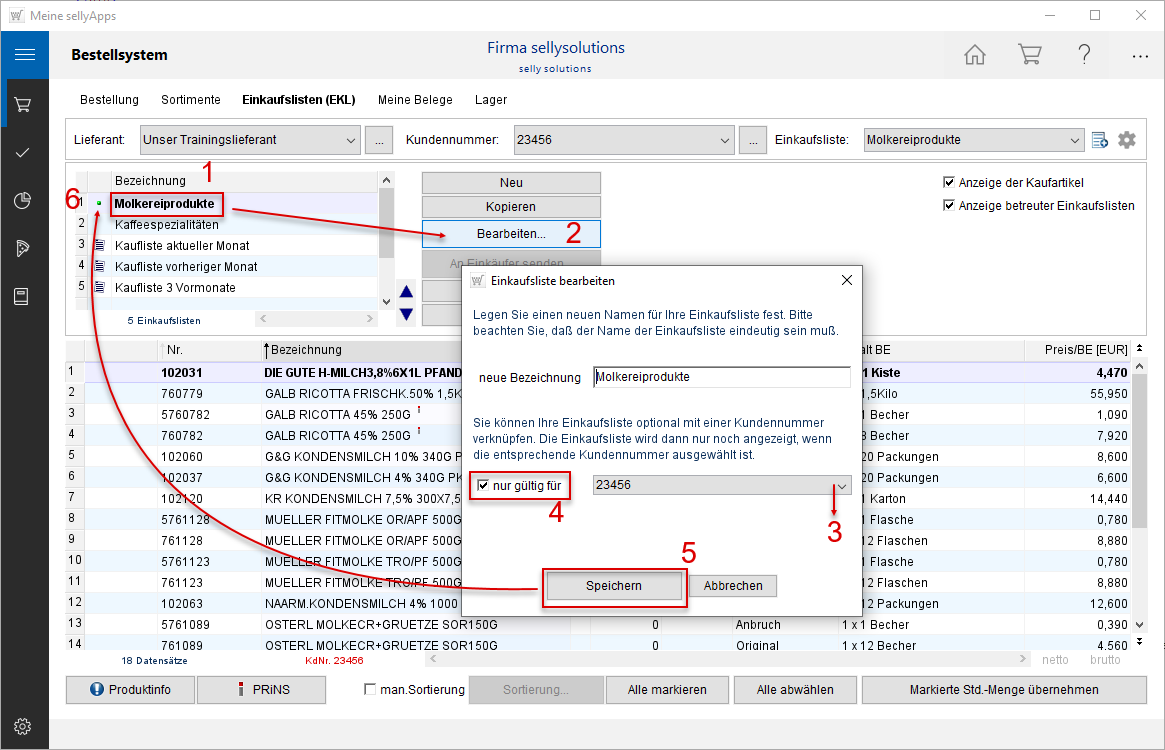Open the settings gear at sidebar bottom

[24, 727]
